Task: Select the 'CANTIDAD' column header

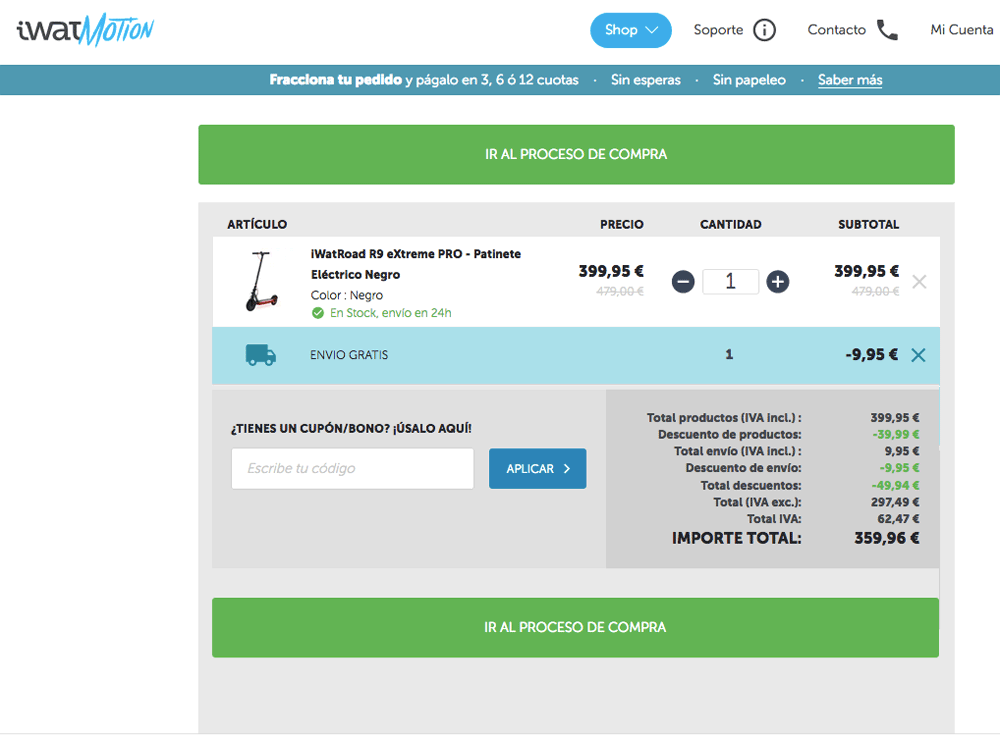Action: [731, 224]
